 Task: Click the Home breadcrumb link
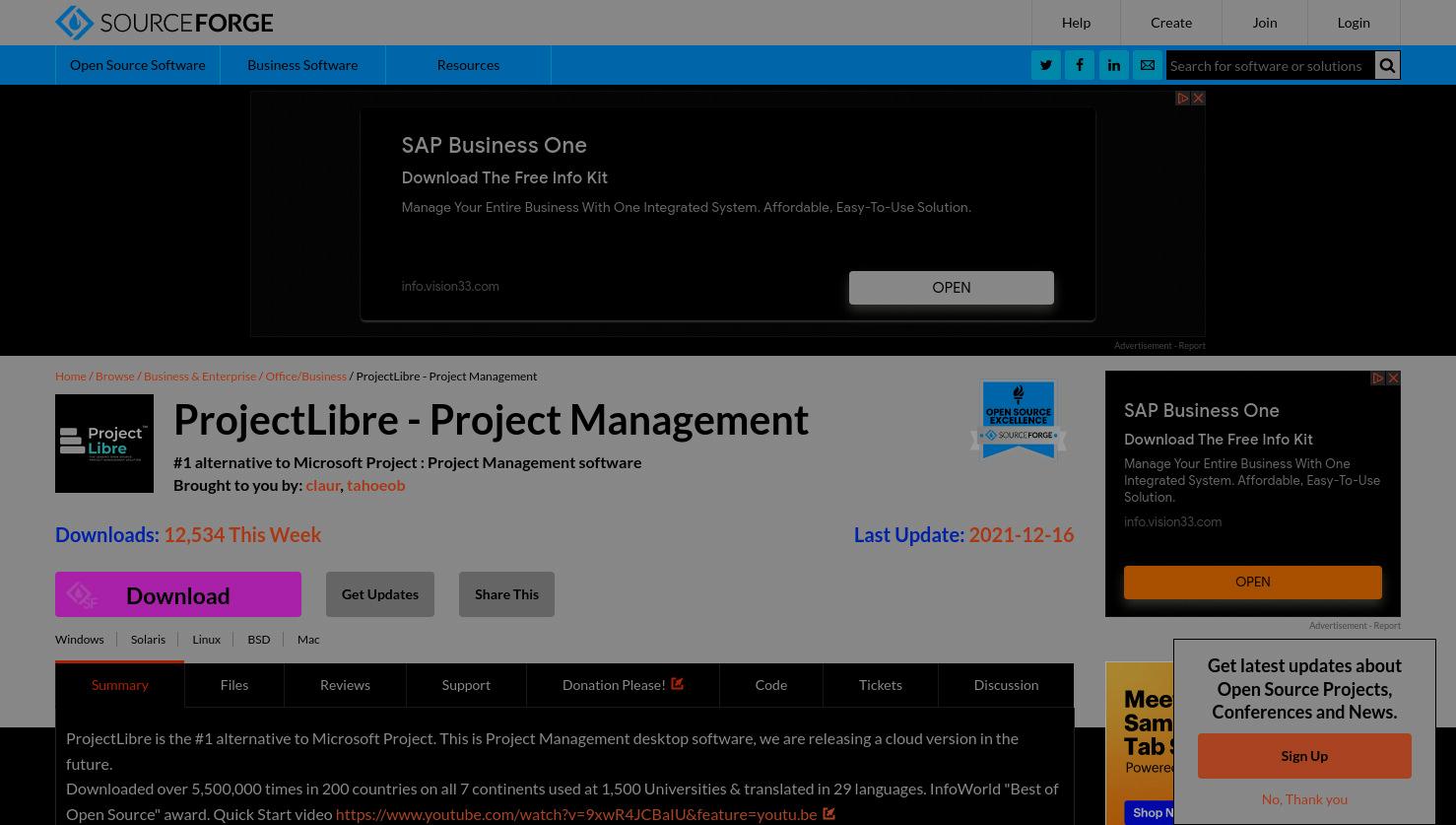coord(71,377)
